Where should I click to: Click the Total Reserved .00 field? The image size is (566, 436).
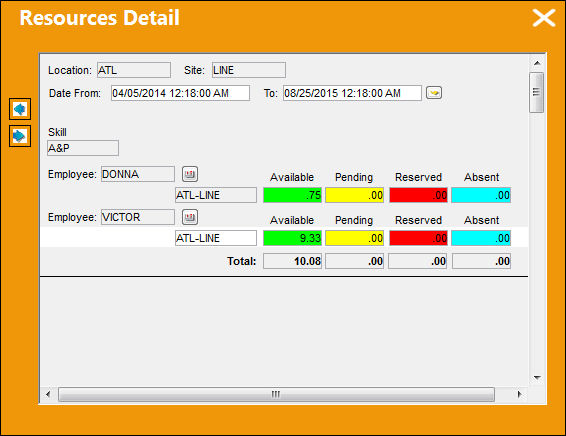coord(418,261)
